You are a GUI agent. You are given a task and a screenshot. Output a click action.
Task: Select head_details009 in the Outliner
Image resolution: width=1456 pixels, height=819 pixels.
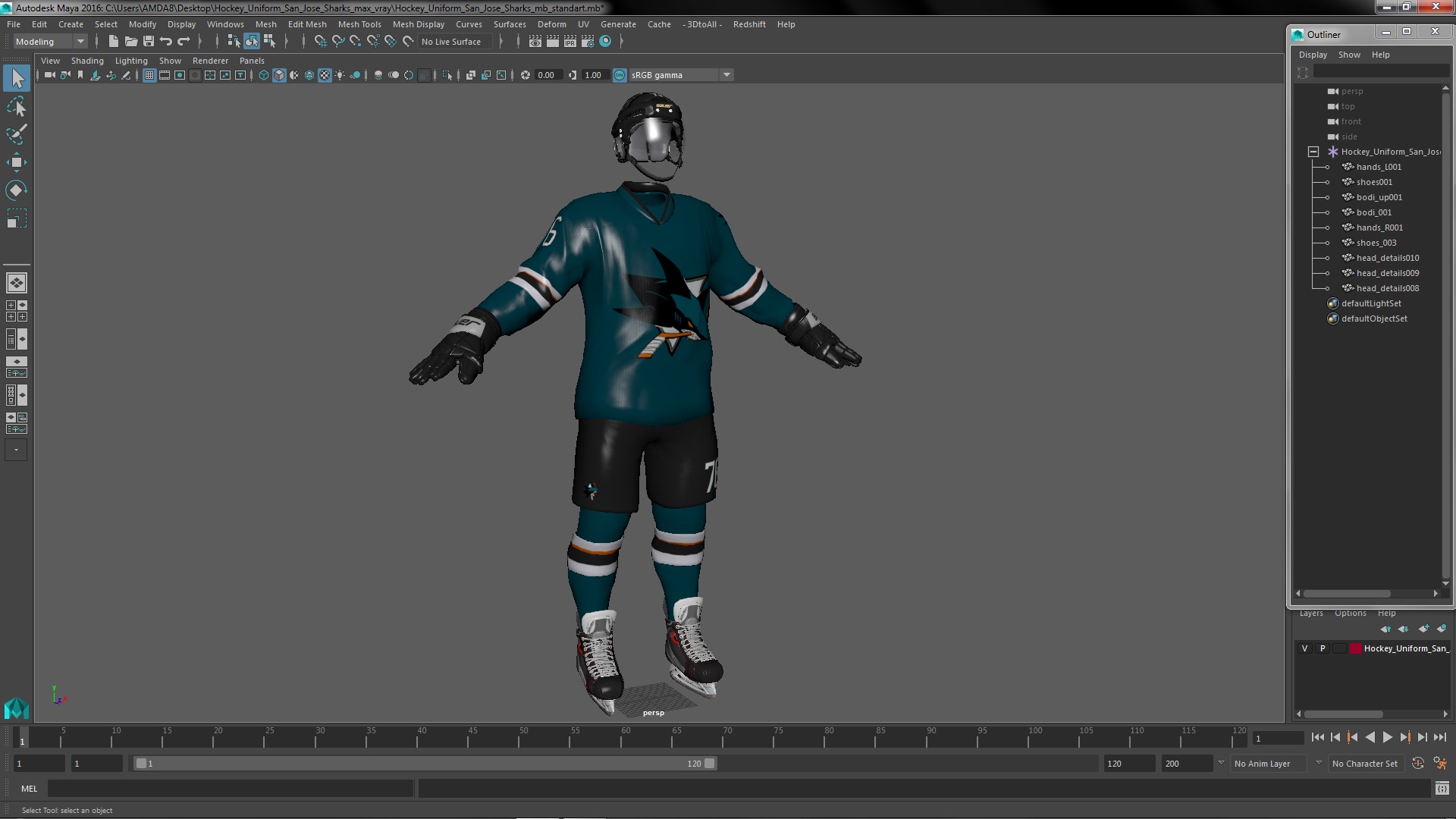[x=1388, y=273]
